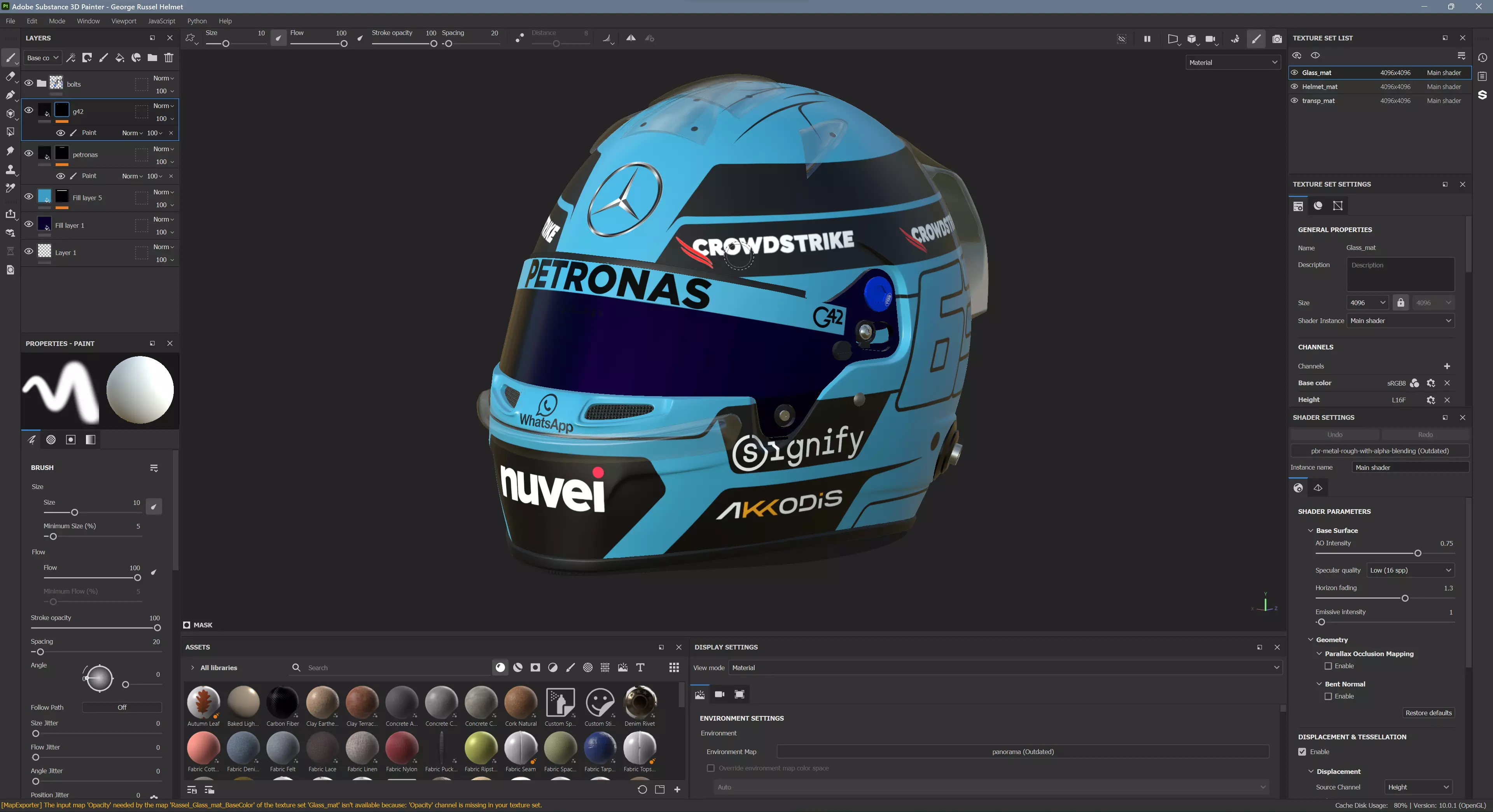Open viewport Material mode dropdown
This screenshot has width=1493, height=812.
[x=1233, y=63]
